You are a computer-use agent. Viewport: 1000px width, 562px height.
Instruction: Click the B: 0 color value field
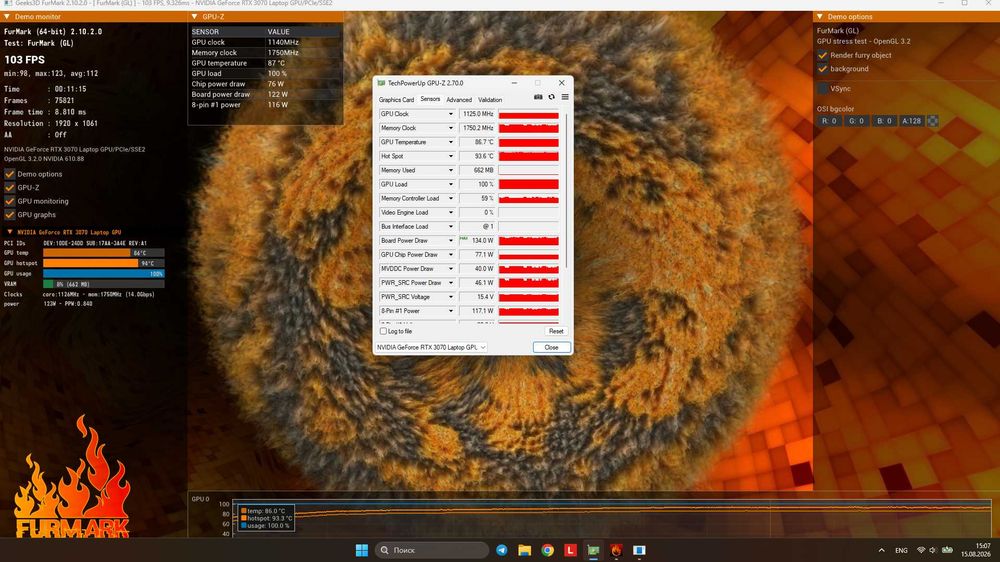(884, 121)
